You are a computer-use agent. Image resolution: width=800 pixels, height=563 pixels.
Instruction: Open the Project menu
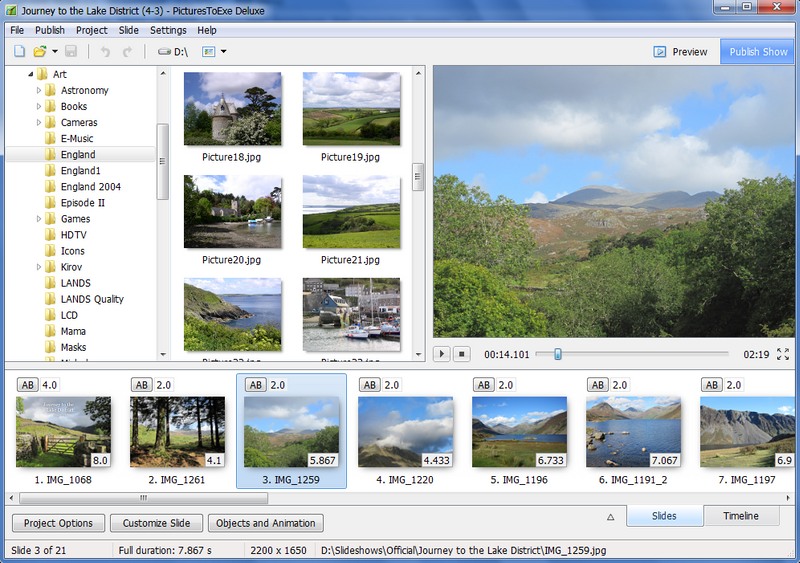[91, 30]
